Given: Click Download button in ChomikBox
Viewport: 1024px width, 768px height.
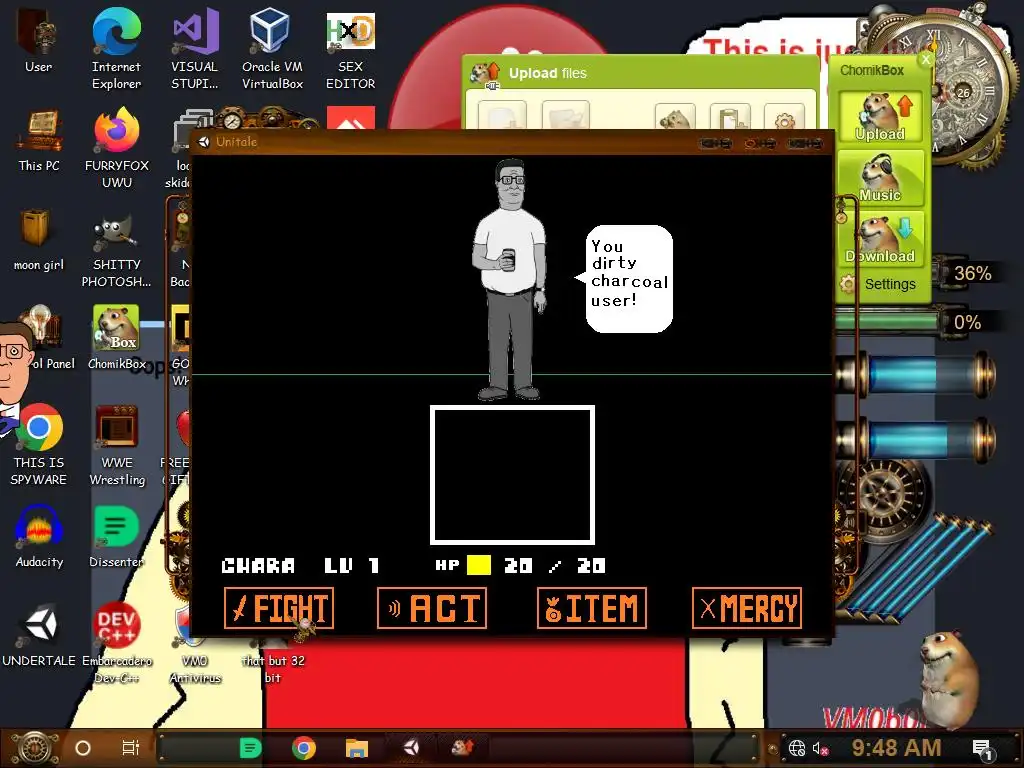Looking at the screenshot, I should (x=880, y=238).
